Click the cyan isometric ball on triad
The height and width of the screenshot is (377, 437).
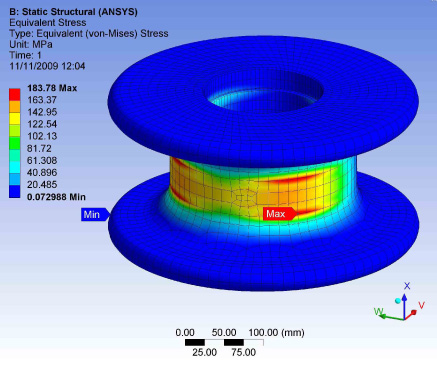397,301
